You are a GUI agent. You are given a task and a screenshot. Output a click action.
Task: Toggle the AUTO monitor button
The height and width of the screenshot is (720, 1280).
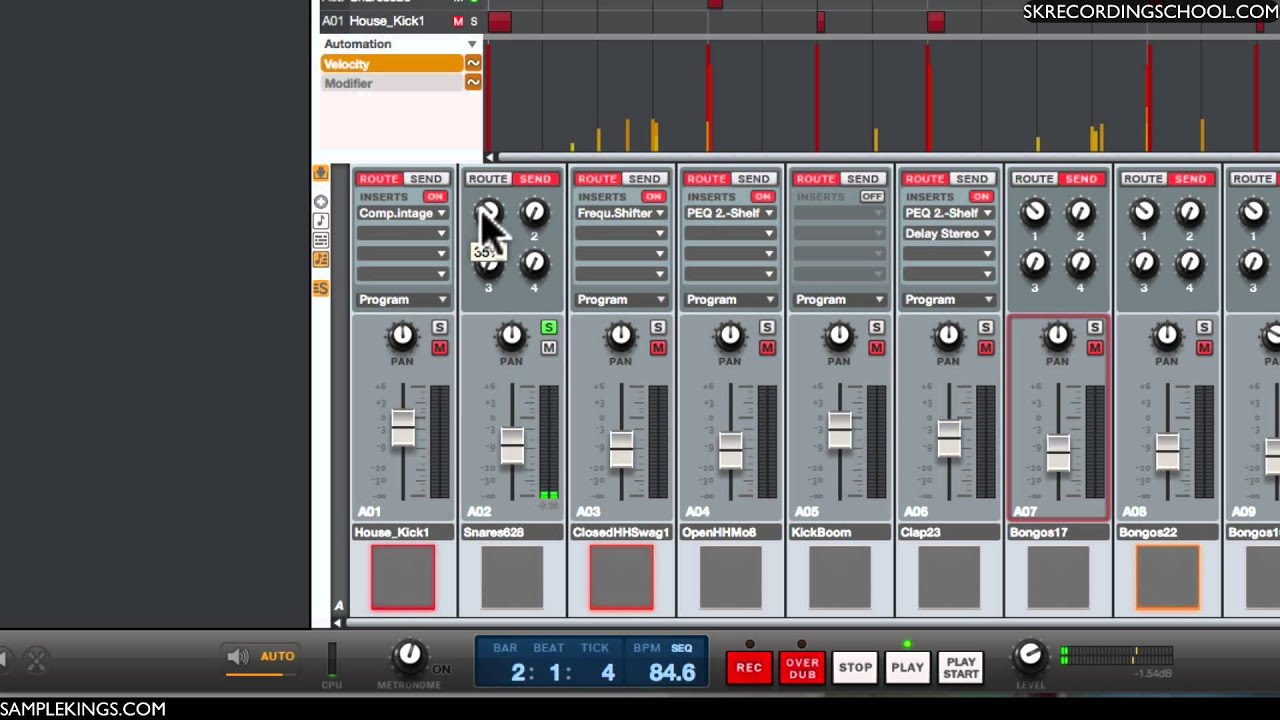pyautogui.click(x=277, y=657)
